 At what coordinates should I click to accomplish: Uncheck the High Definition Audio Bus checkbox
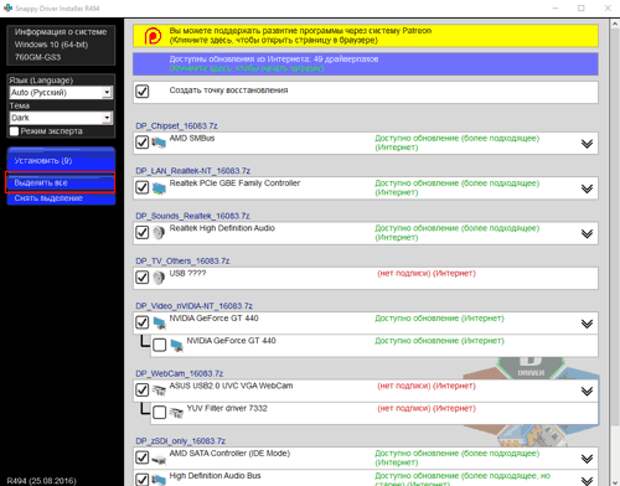point(142,479)
